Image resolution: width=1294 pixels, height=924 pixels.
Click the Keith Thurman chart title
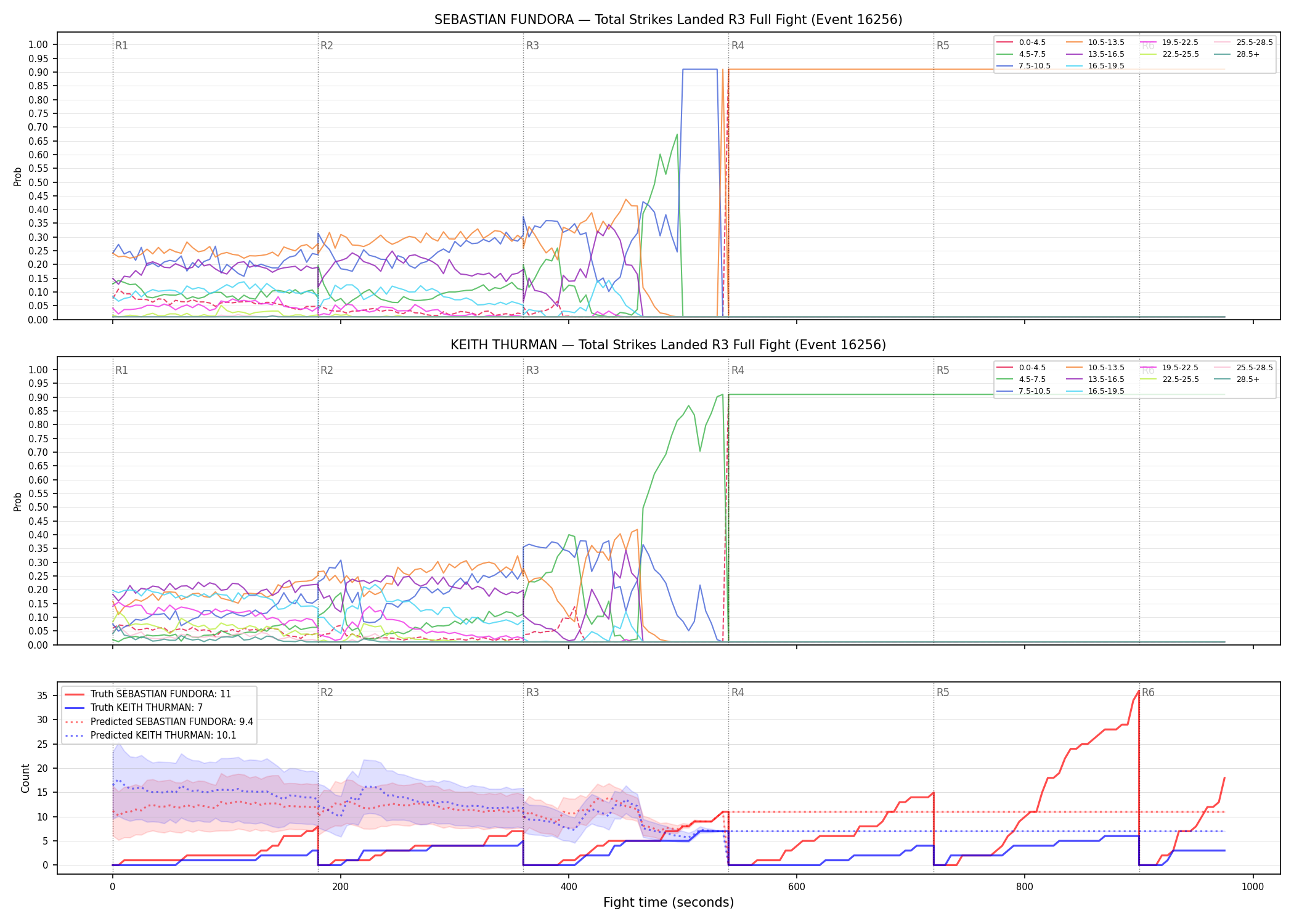point(668,345)
